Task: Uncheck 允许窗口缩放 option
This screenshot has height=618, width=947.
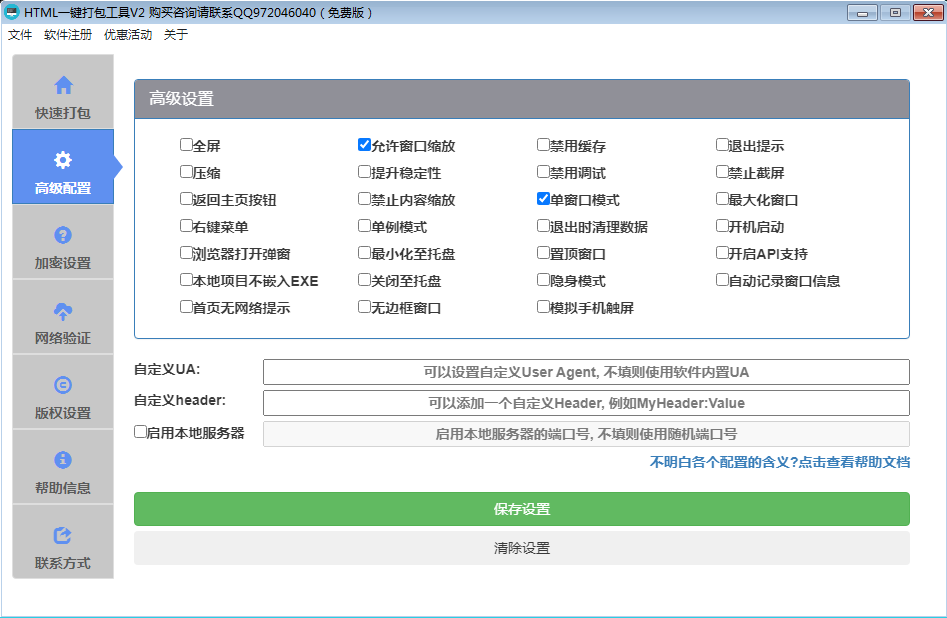Action: [365, 145]
